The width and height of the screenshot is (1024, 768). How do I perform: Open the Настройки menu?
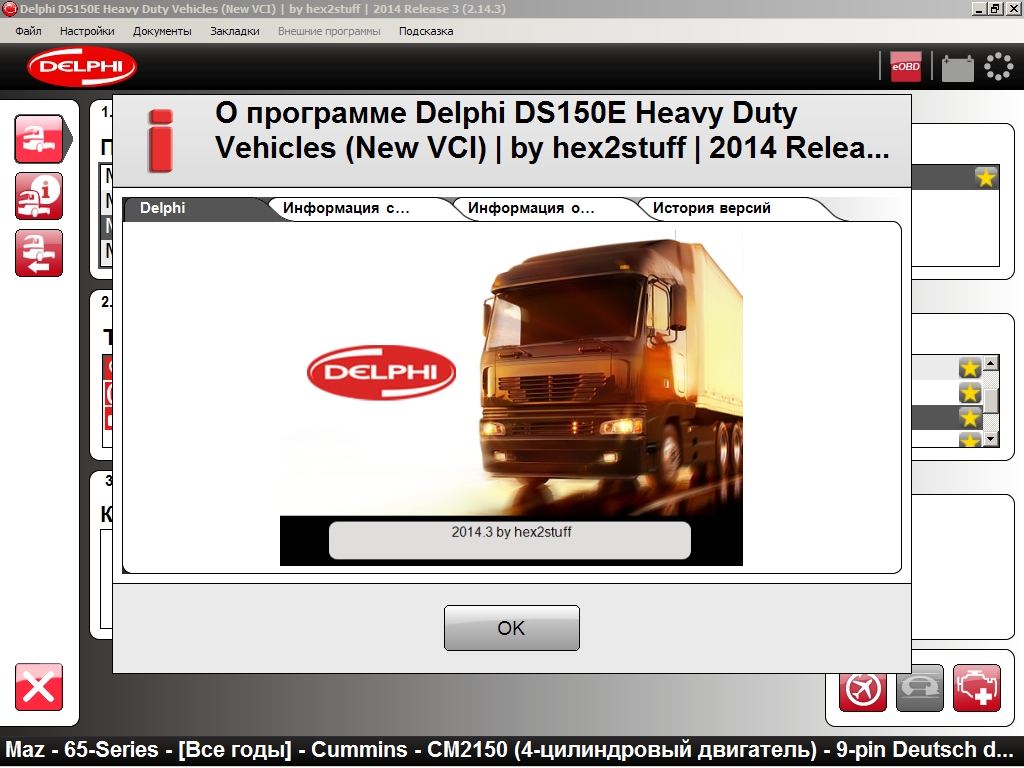[x=87, y=31]
